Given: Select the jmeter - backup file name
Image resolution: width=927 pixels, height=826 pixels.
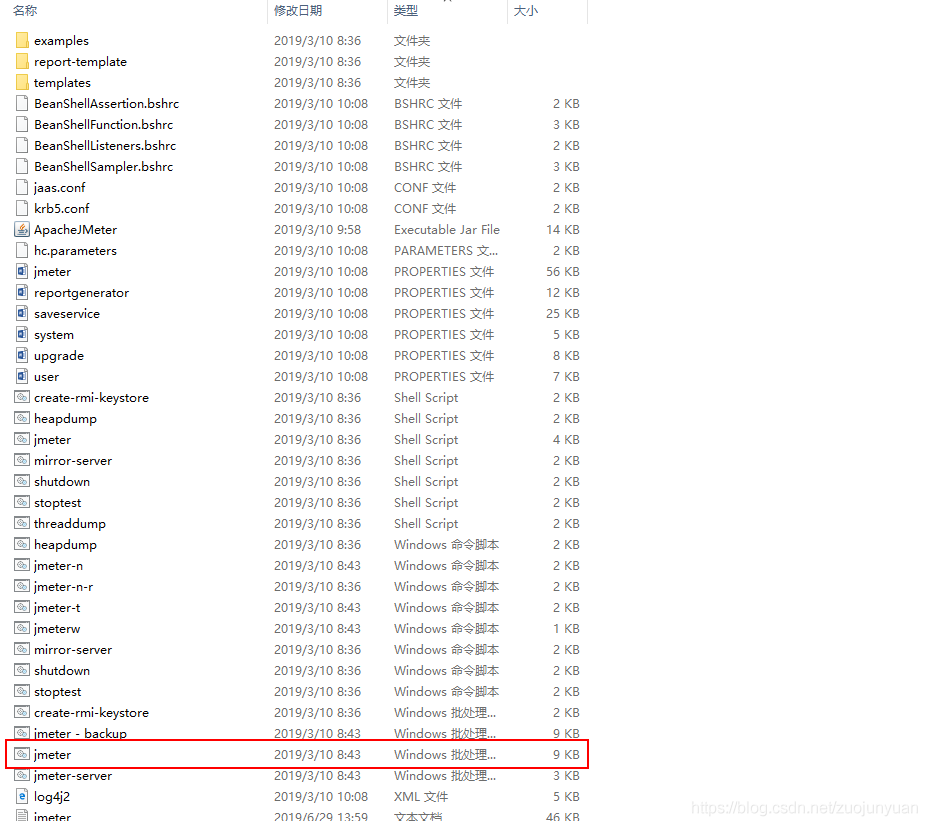Looking at the screenshot, I should click(80, 734).
